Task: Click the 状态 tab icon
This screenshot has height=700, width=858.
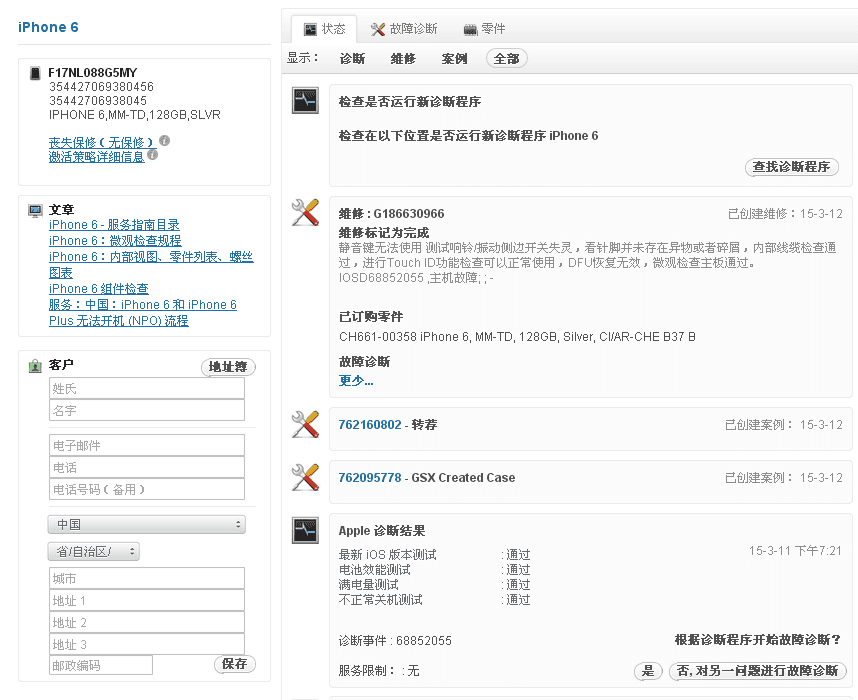Action: coord(310,29)
